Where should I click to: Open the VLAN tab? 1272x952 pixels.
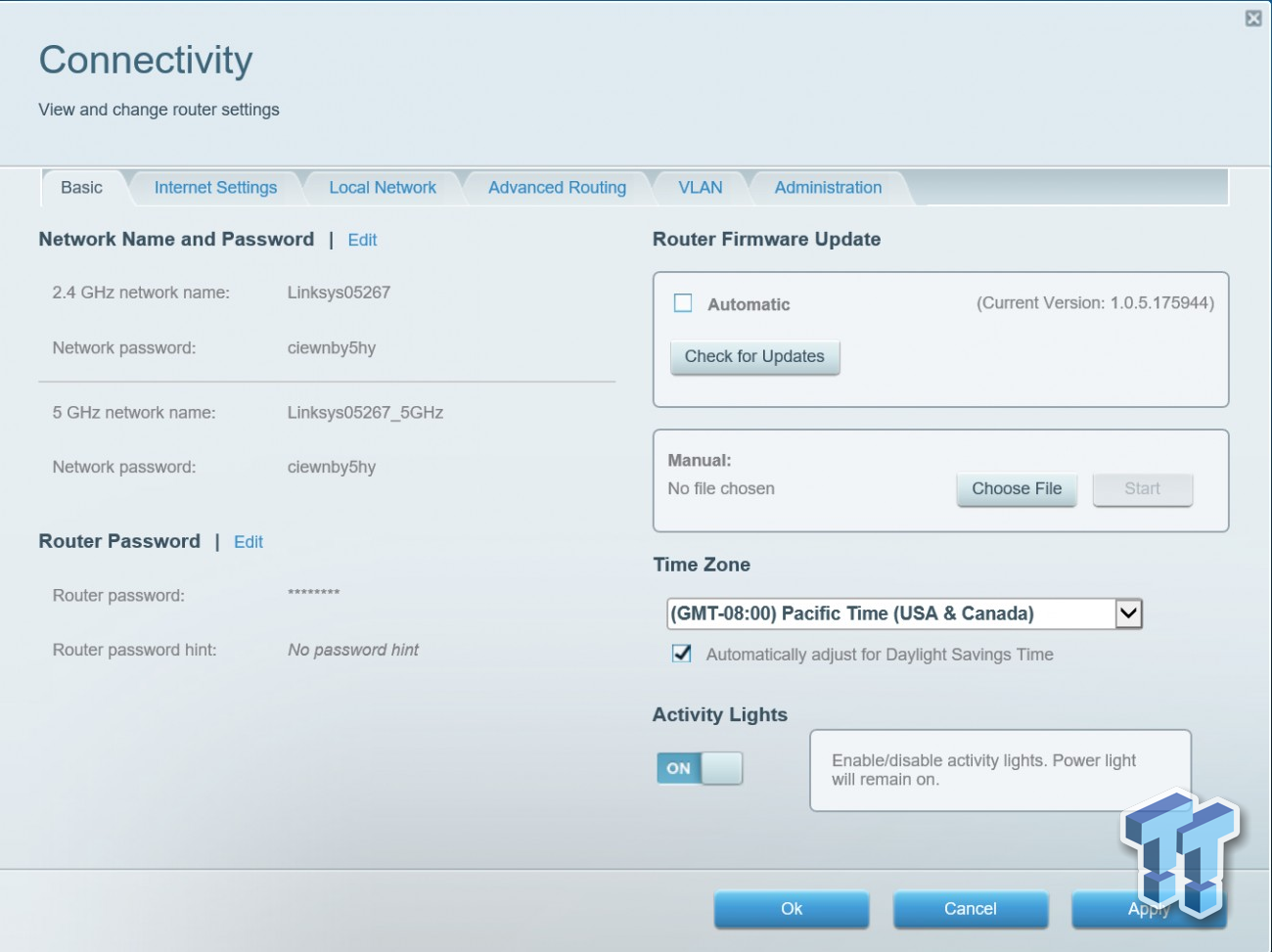coord(699,187)
